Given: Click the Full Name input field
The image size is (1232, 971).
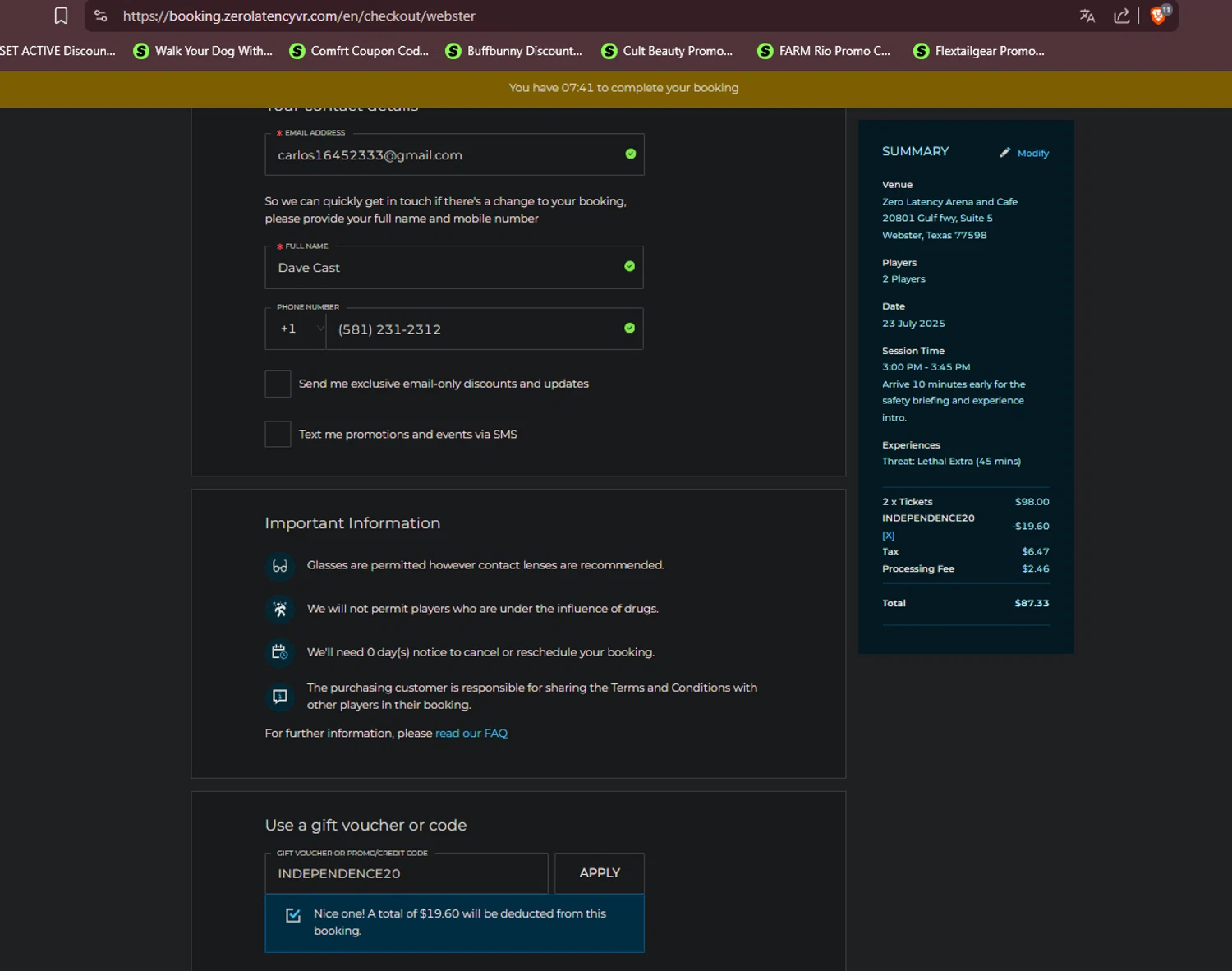Looking at the screenshot, I should [454, 267].
